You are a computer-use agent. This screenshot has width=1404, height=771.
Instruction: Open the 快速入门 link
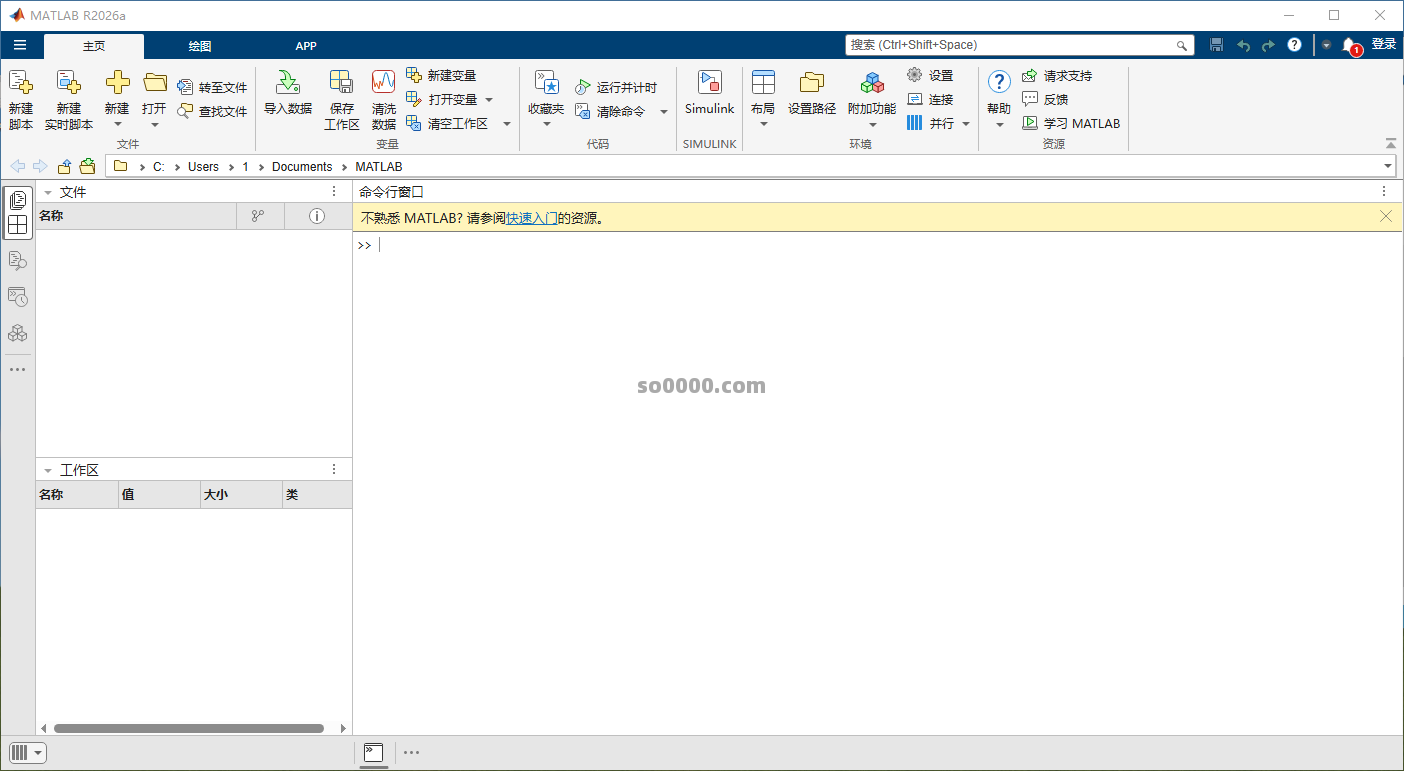(x=532, y=218)
